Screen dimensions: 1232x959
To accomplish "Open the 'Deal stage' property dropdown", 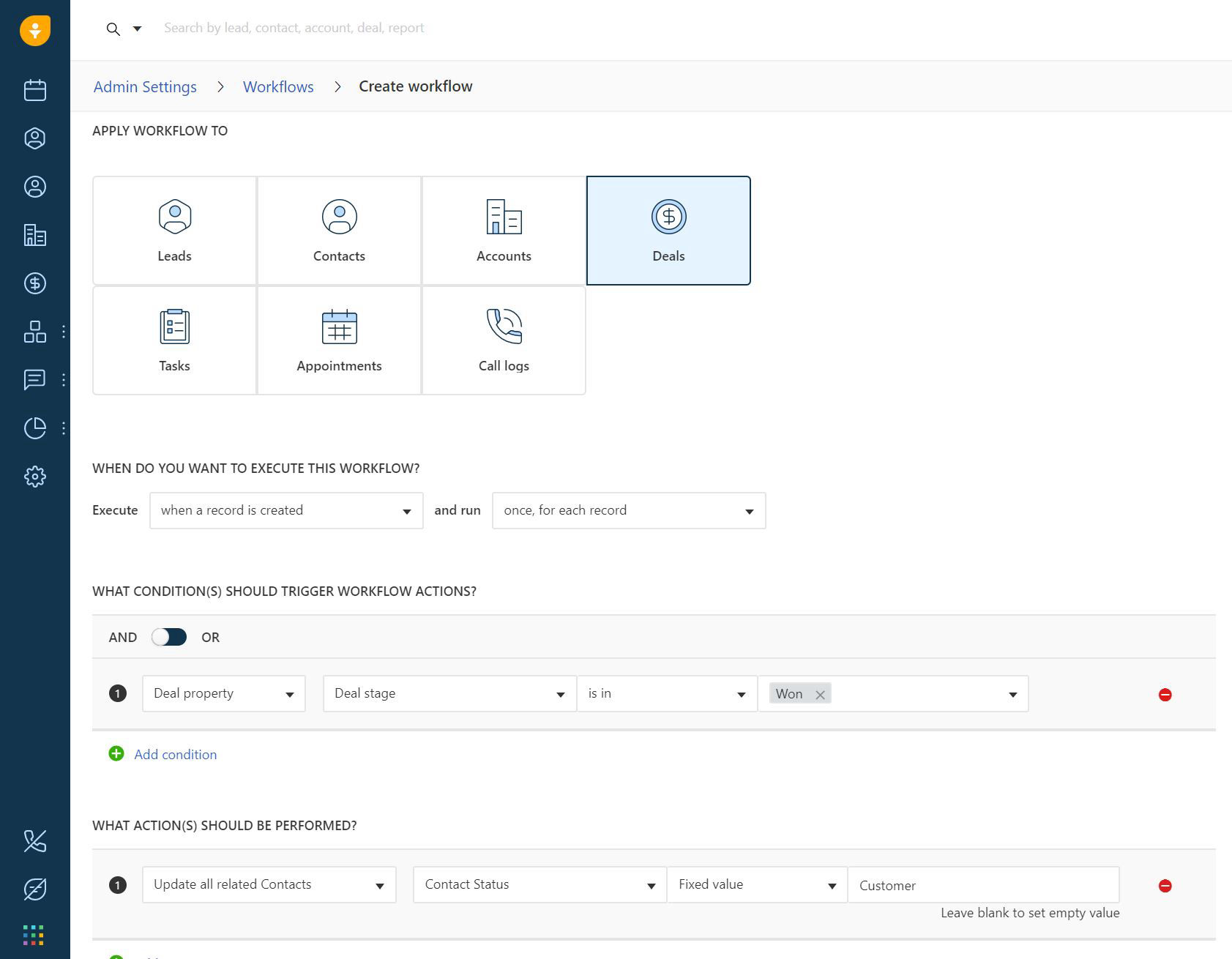I will (449, 693).
